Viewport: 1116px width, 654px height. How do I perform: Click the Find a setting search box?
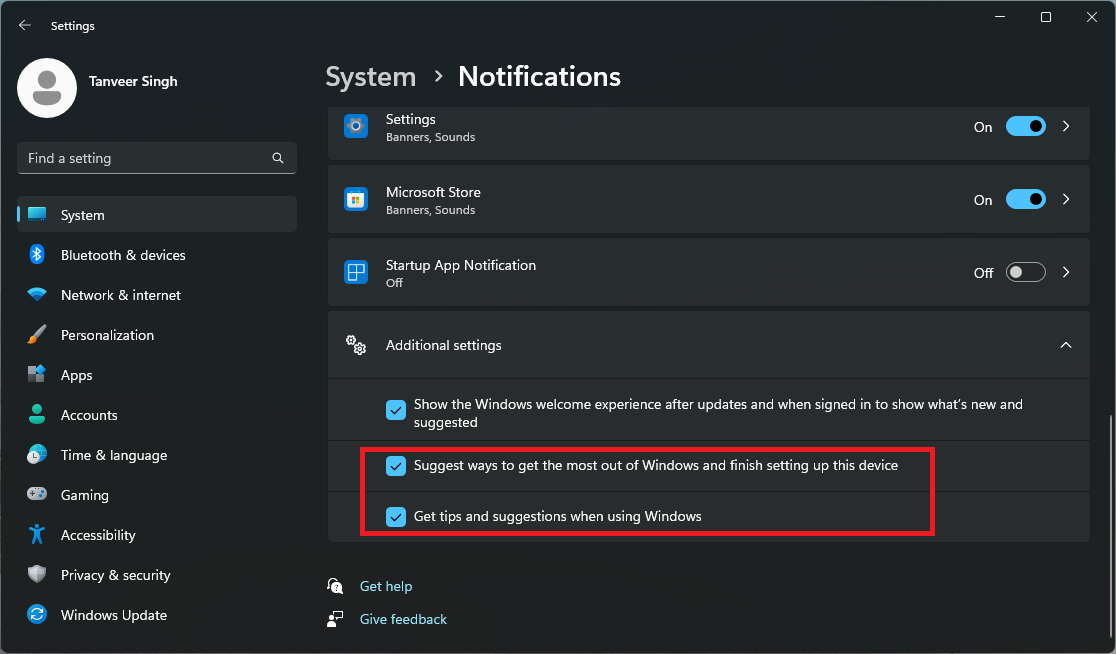click(x=156, y=158)
